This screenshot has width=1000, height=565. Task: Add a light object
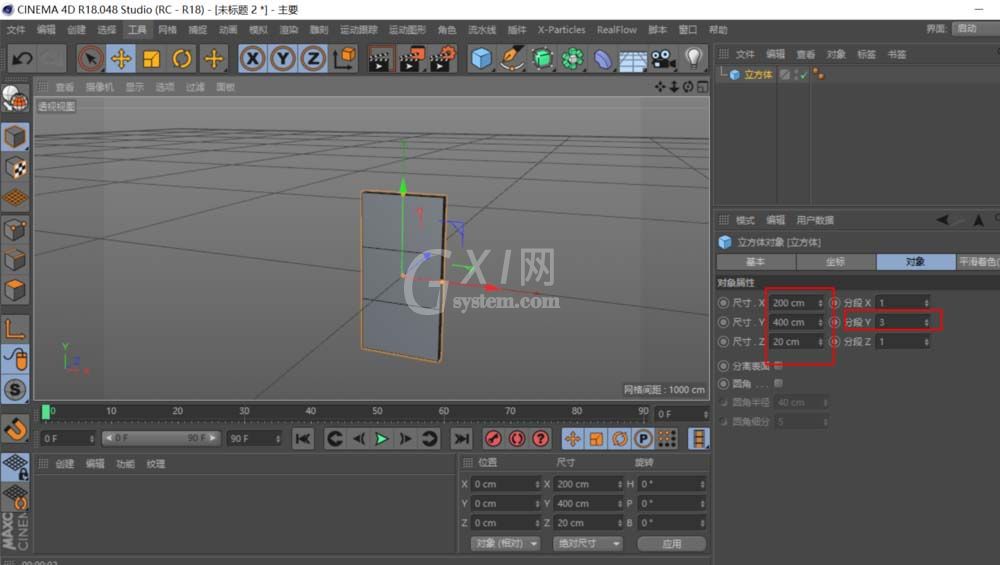pyautogui.click(x=693, y=59)
